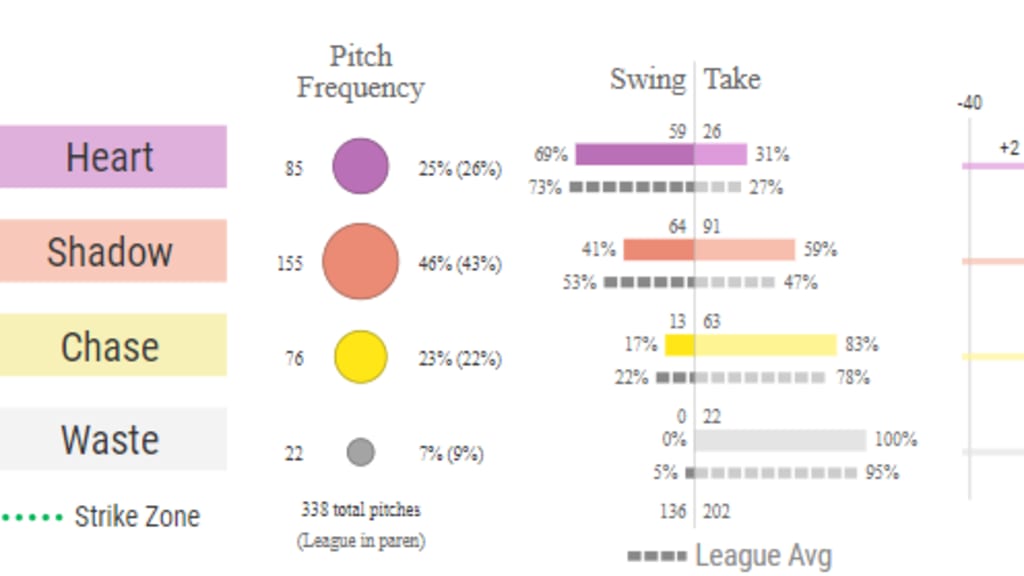This screenshot has width=1024, height=576.
Task: Select the Shadow zone label
Action: pos(112,251)
